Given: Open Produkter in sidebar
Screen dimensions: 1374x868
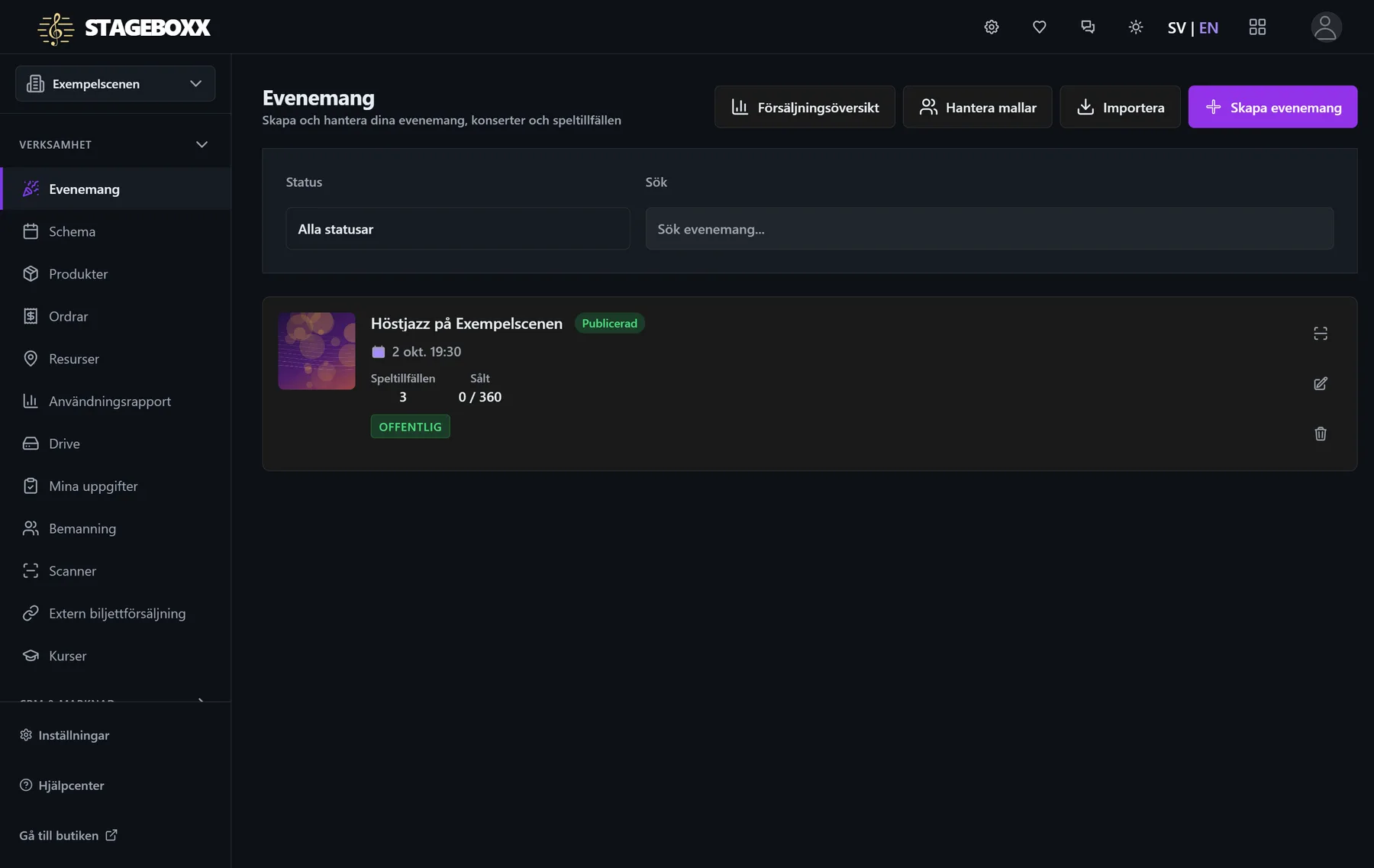Looking at the screenshot, I should (x=115, y=274).
